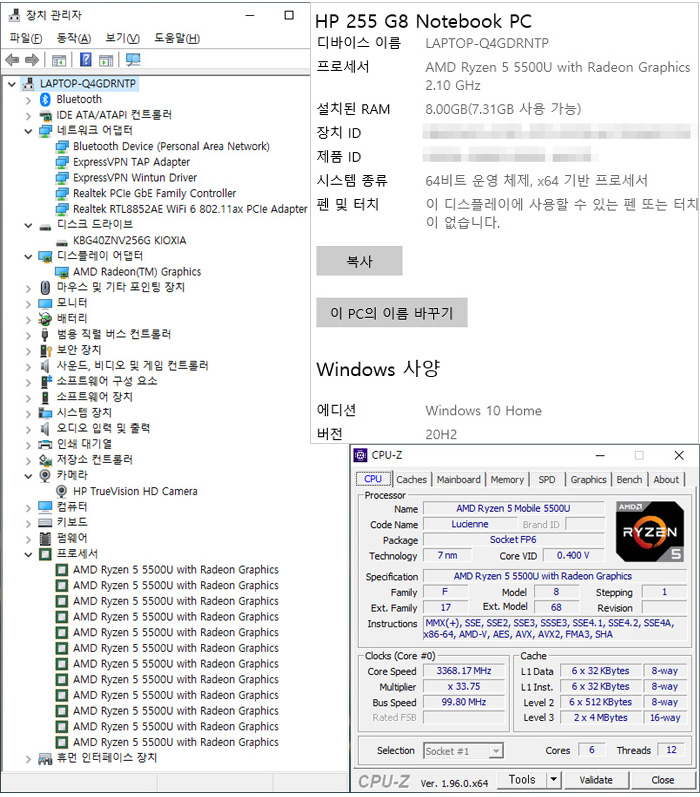The image size is (700, 797).
Task: Select Realtek RTL8852AE WiFi 6 adapter
Action: tap(190, 209)
